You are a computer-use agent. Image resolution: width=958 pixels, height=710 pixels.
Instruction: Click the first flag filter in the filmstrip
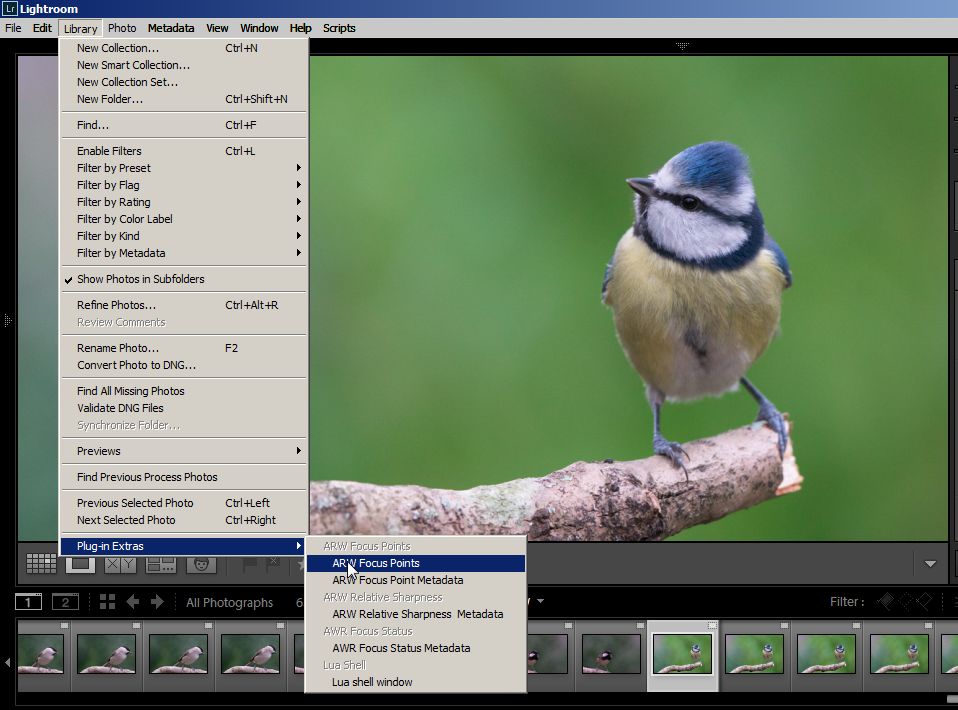(x=886, y=601)
